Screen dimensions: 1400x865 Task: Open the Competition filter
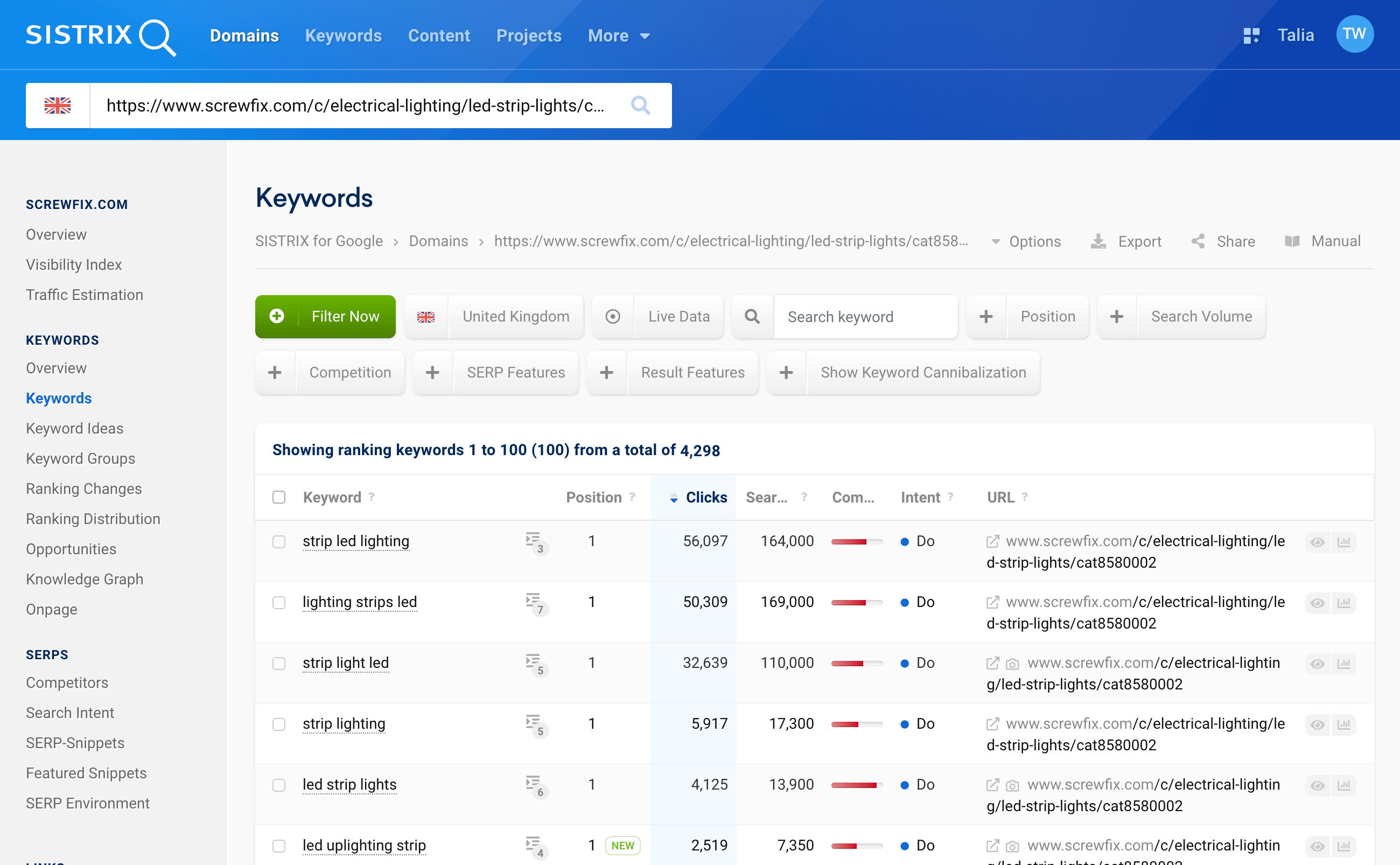click(x=331, y=372)
